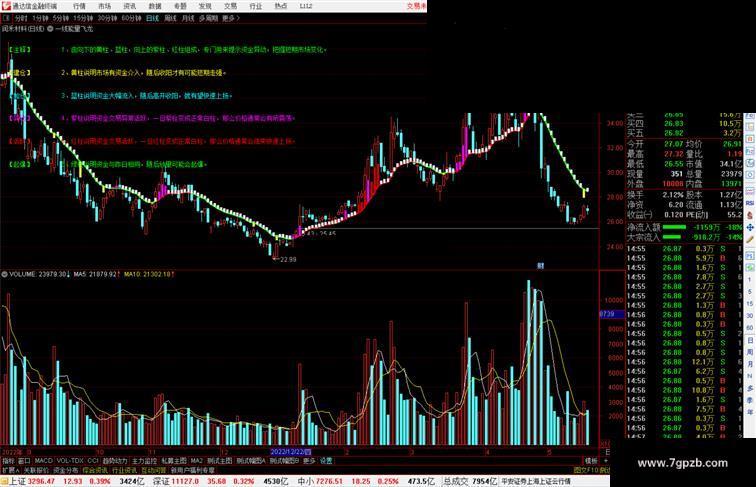The width and height of the screenshot is (756, 487).
Task: Click the RSI icon in right toolbar
Action: 750,203
